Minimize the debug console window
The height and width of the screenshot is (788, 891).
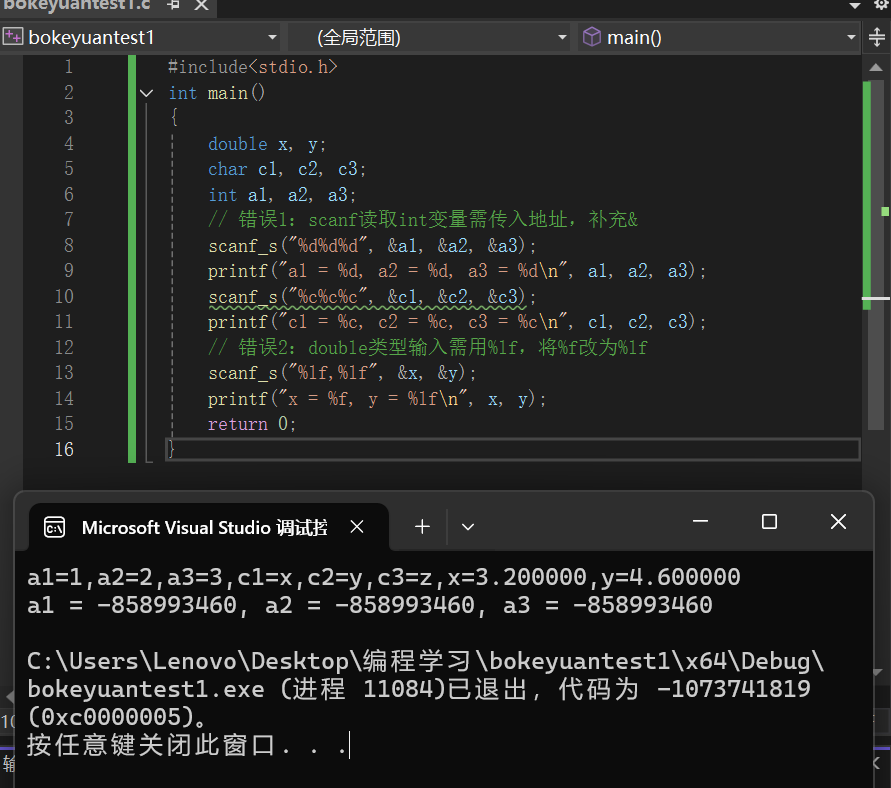point(701,521)
